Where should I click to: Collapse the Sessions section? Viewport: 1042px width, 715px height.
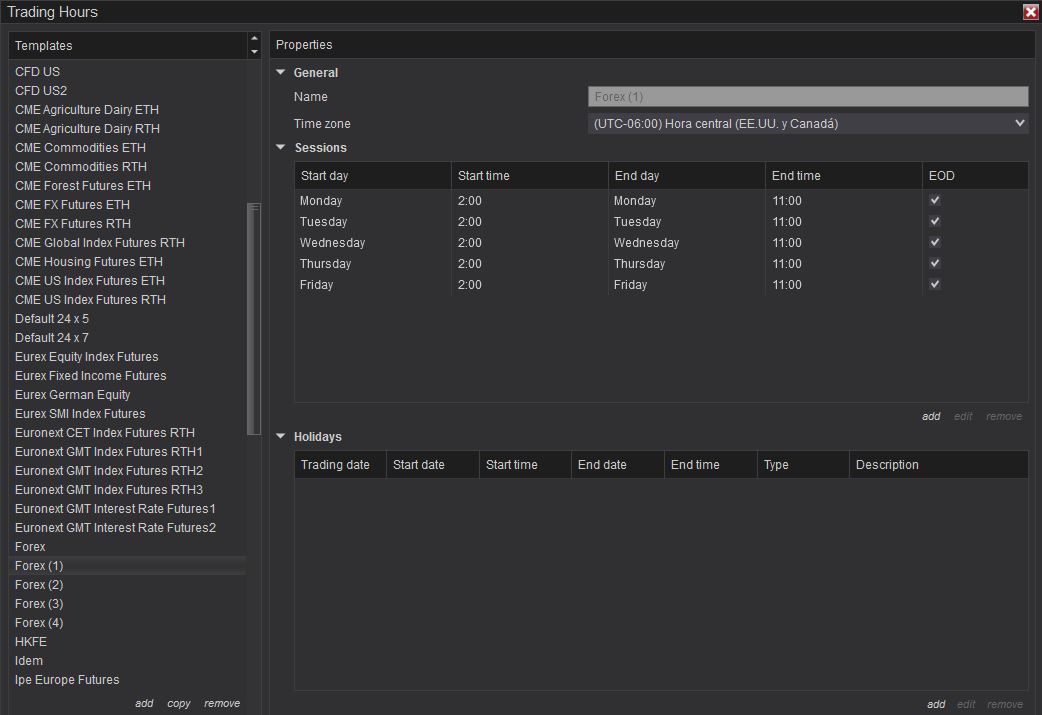point(281,148)
